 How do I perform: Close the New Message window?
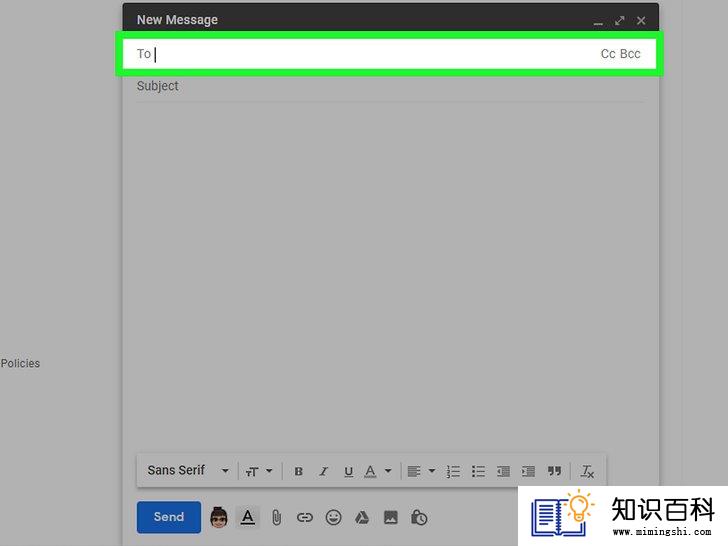pos(641,21)
